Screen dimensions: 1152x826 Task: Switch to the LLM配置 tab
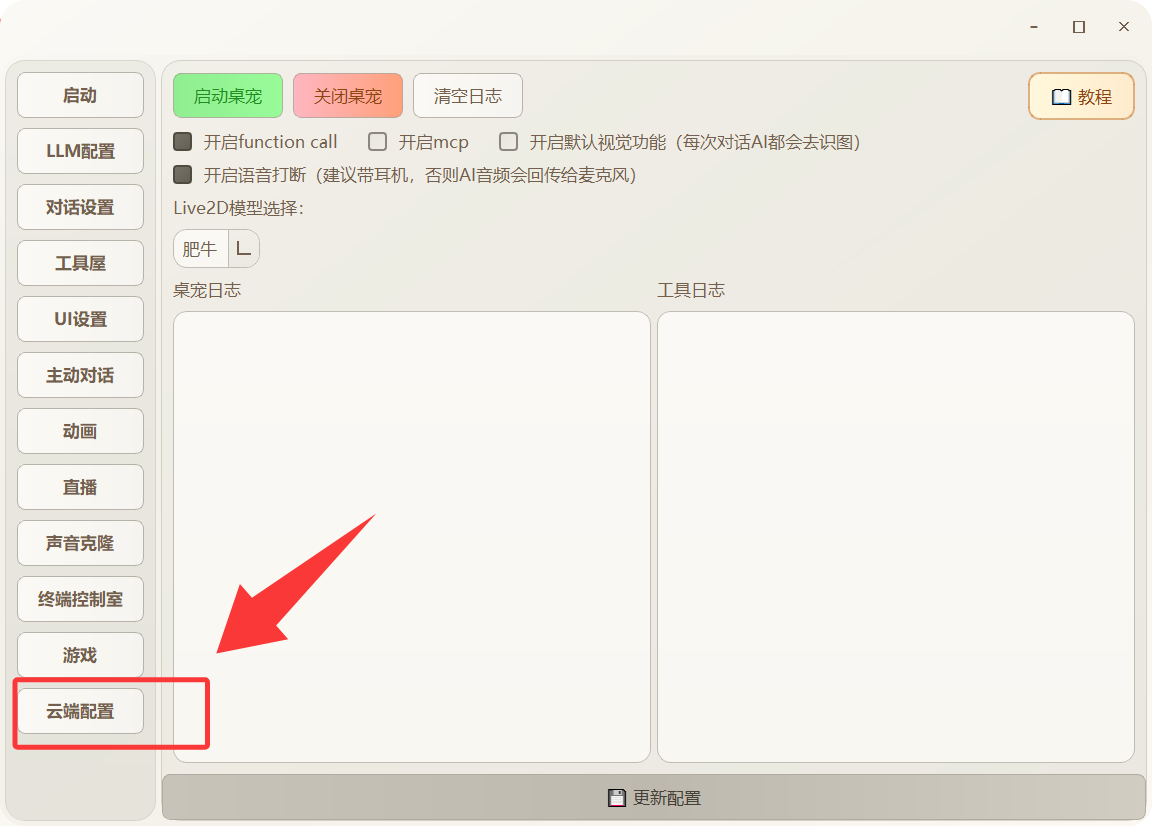80,152
